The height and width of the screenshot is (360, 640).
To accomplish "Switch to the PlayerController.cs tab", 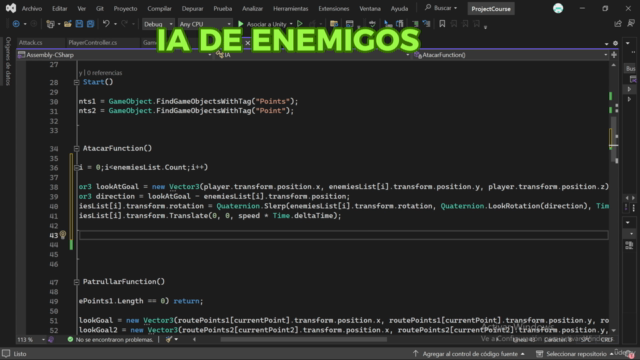I will [x=93, y=42].
